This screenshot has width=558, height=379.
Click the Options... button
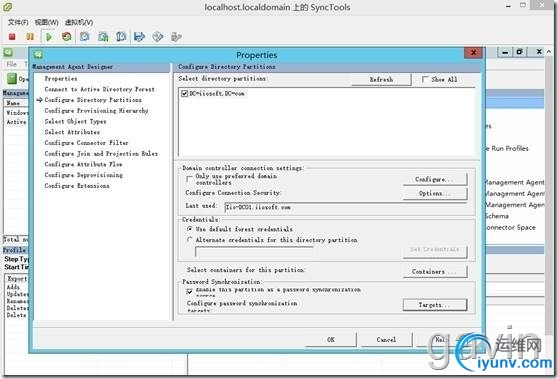[435, 193]
